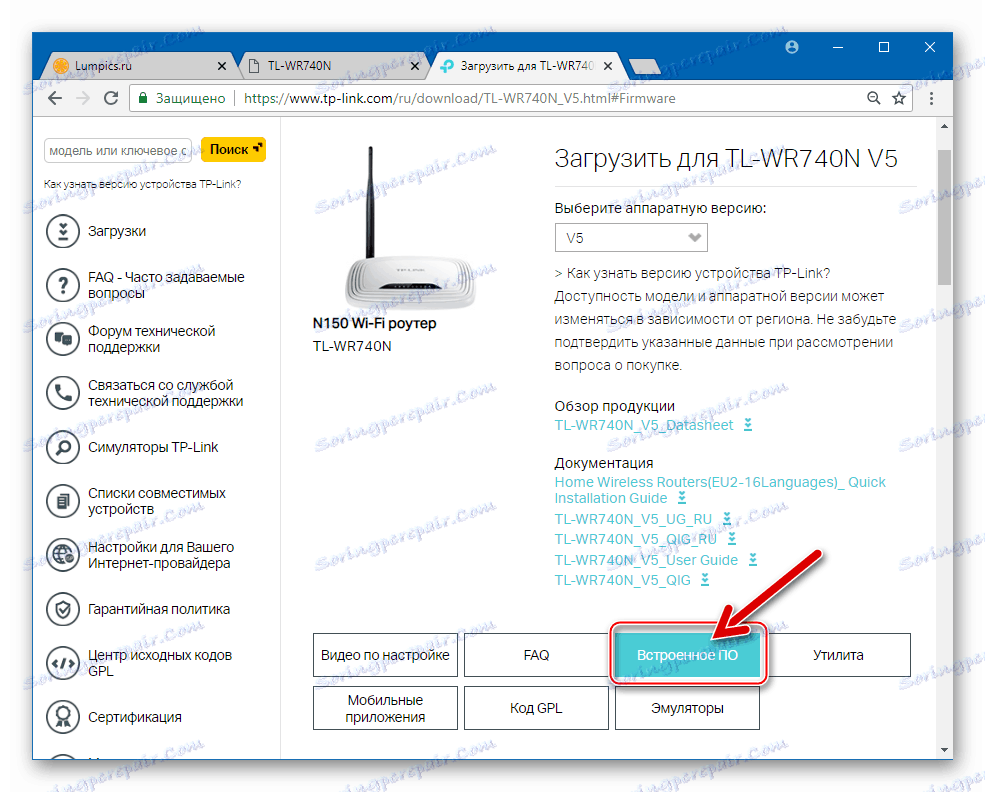The image size is (985, 792).
Task: Click download icon next to TL-WR740N_V5_QIG
Action: point(705,580)
